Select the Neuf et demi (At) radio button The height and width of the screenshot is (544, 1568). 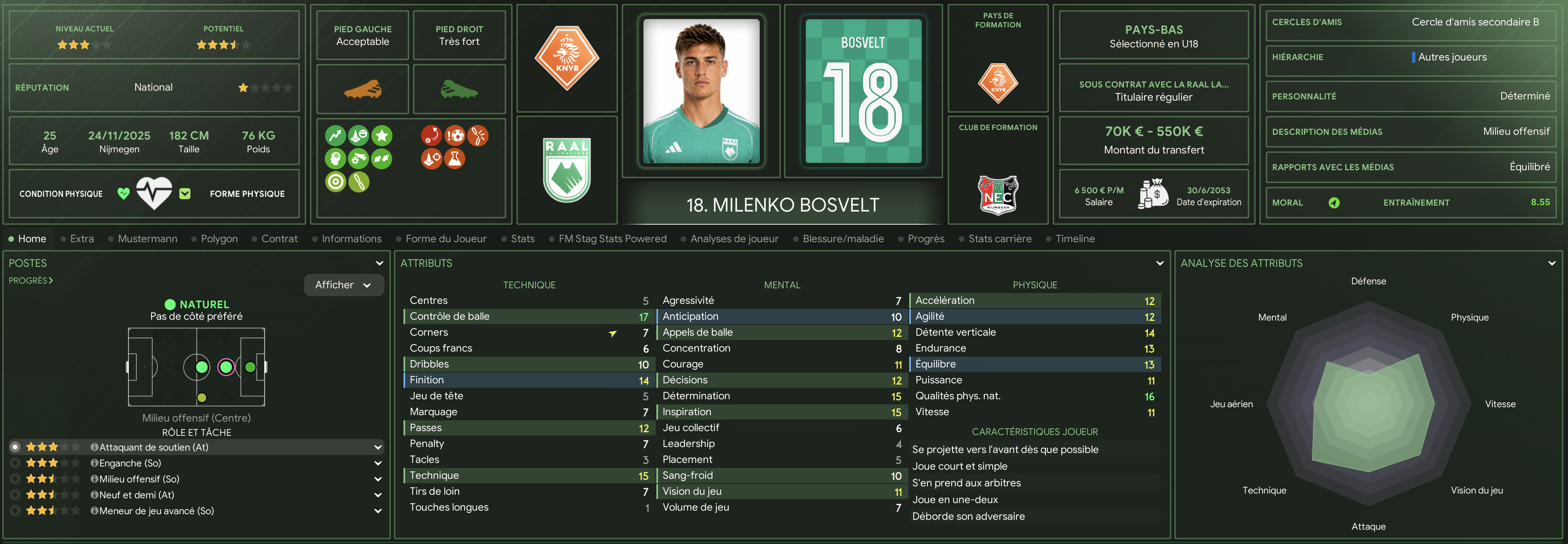tap(15, 495)
